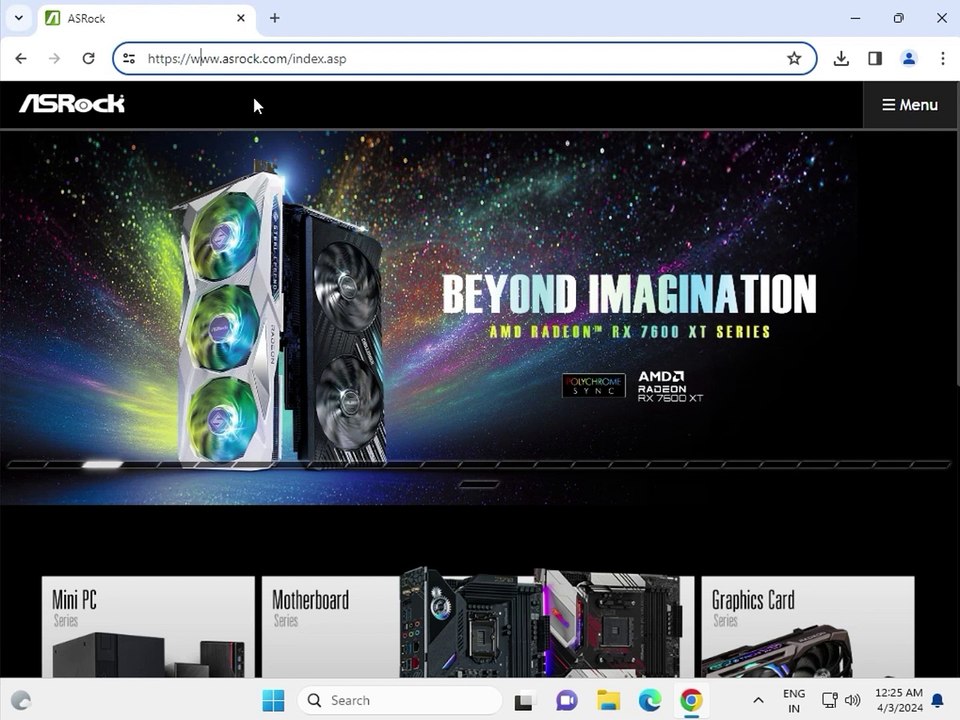Image resolution: width=960 pixels, height=720 pixels.
Task: Minimize the Chrome window
Action: click(x=855, y=18)
